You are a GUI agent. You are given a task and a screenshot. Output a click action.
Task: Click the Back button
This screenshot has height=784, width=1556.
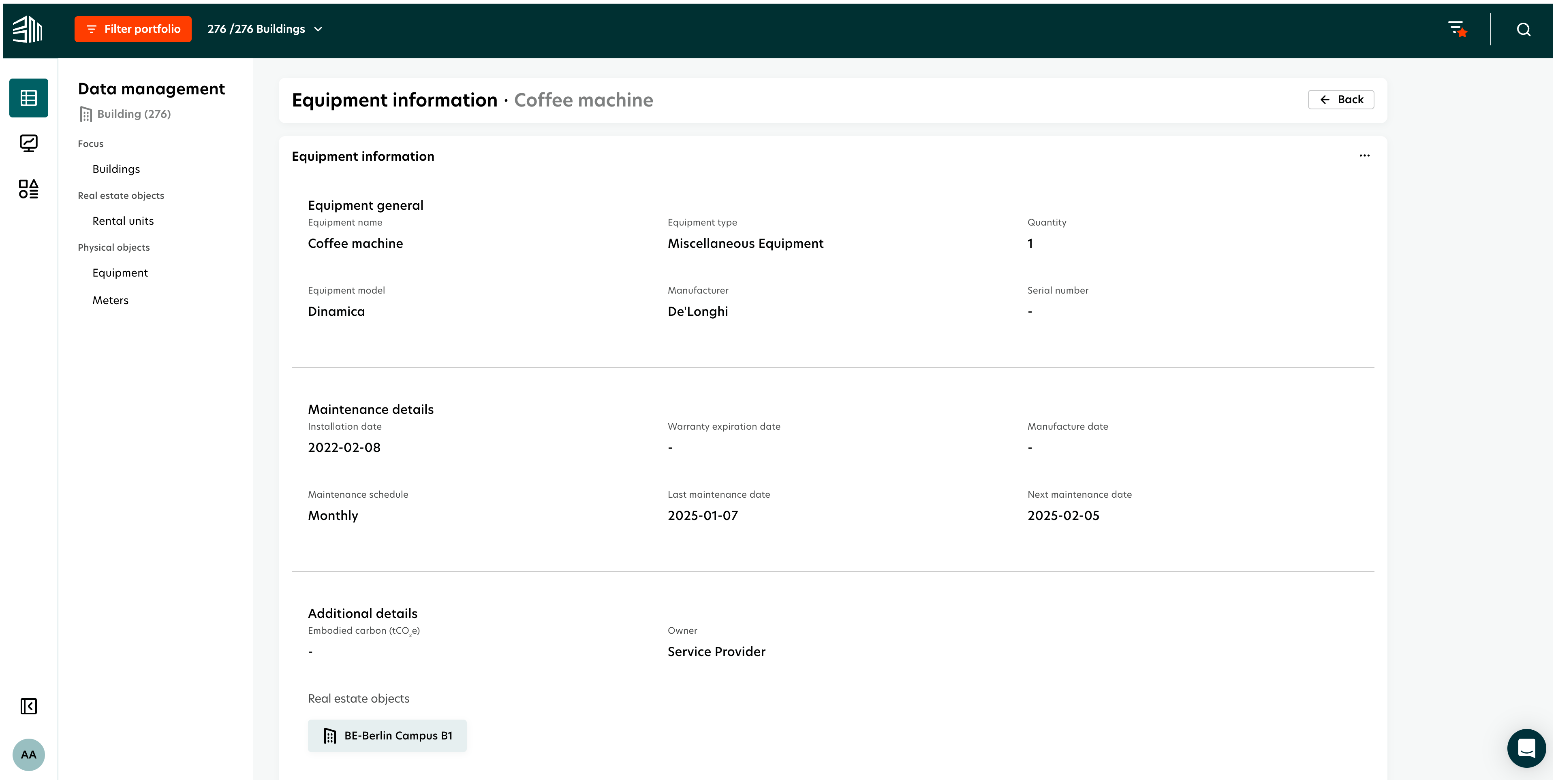pyautogui.click(x=1341, y=100)
